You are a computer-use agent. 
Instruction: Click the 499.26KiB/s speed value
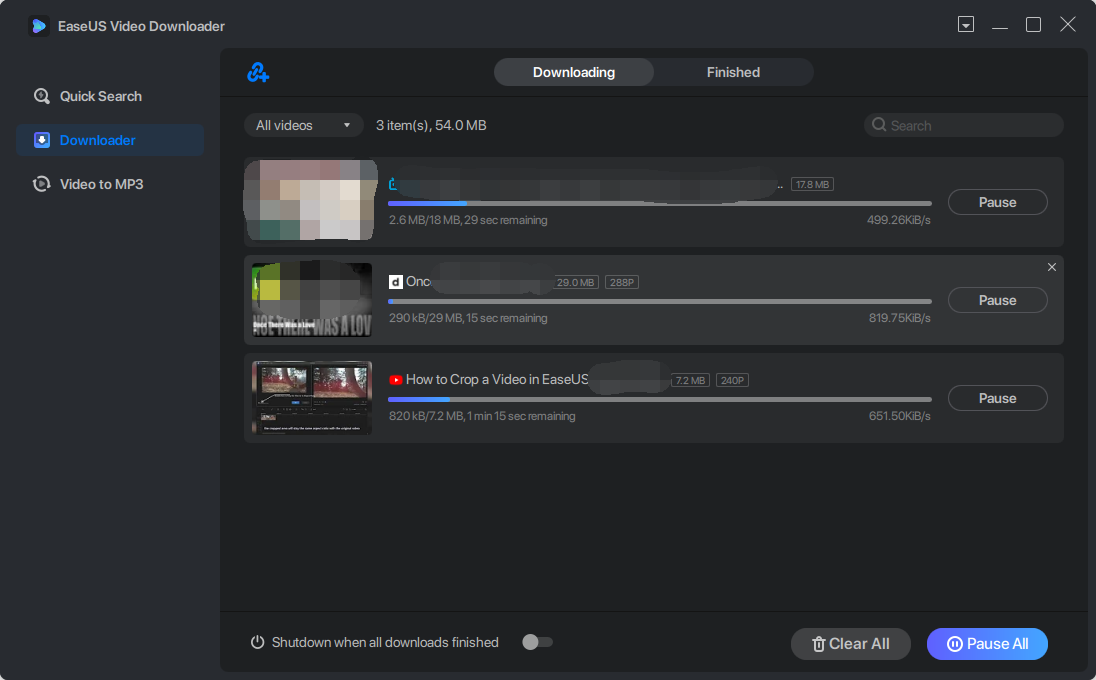point(899,219)
